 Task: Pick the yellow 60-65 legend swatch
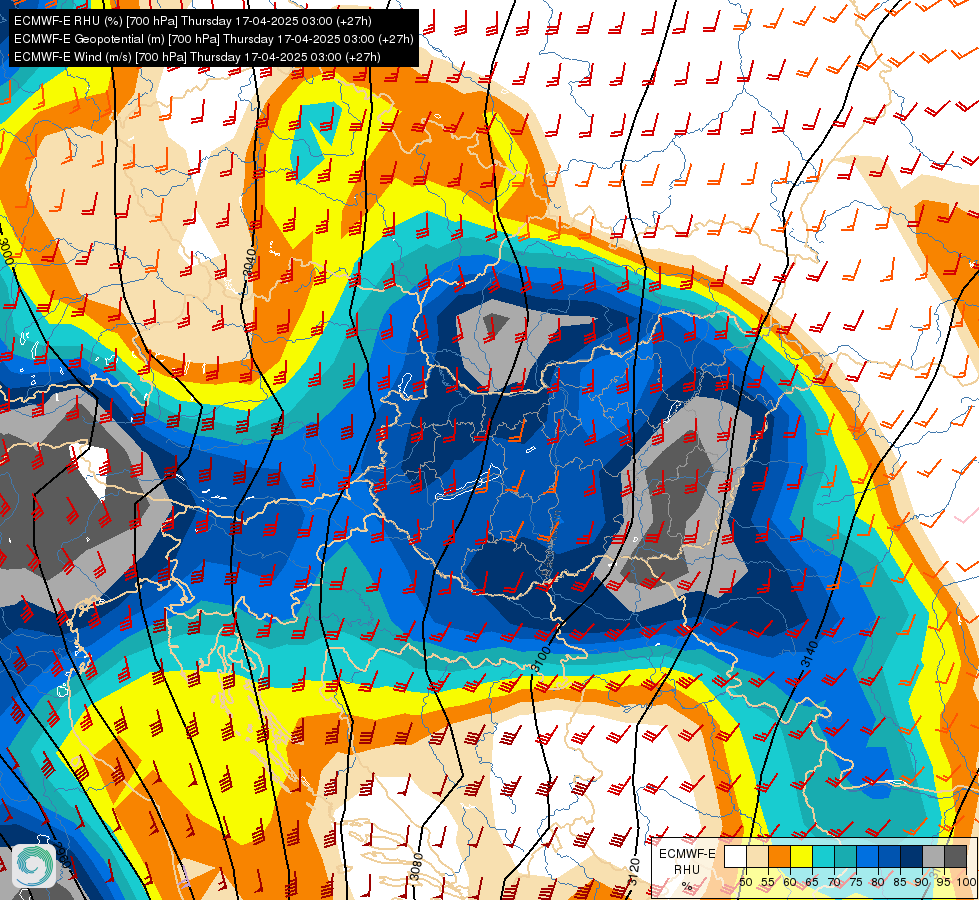(x=802, y=856)
